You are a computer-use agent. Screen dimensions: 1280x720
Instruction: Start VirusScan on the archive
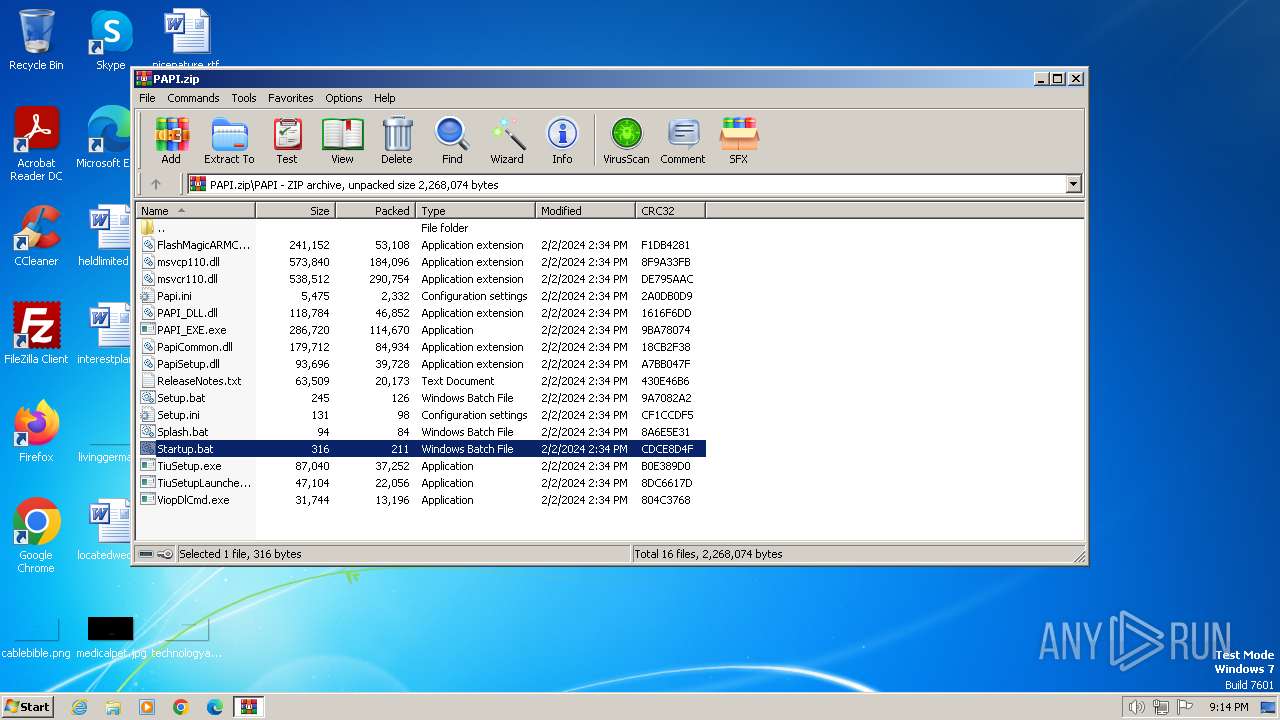[626, 140]
